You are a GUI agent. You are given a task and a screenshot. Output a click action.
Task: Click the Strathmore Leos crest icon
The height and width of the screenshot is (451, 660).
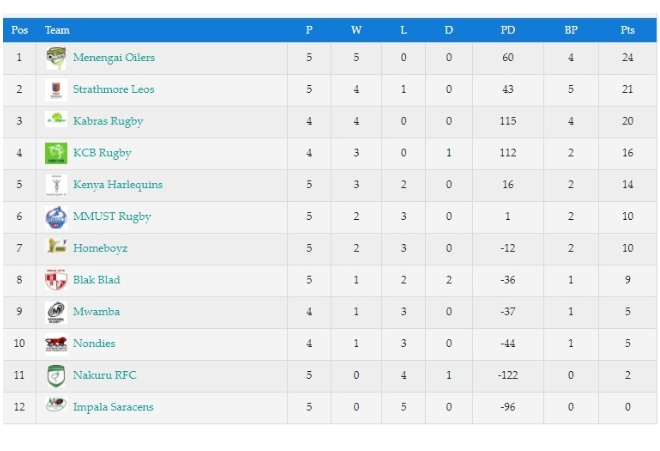pyautogui.click(x=56, y=90)
